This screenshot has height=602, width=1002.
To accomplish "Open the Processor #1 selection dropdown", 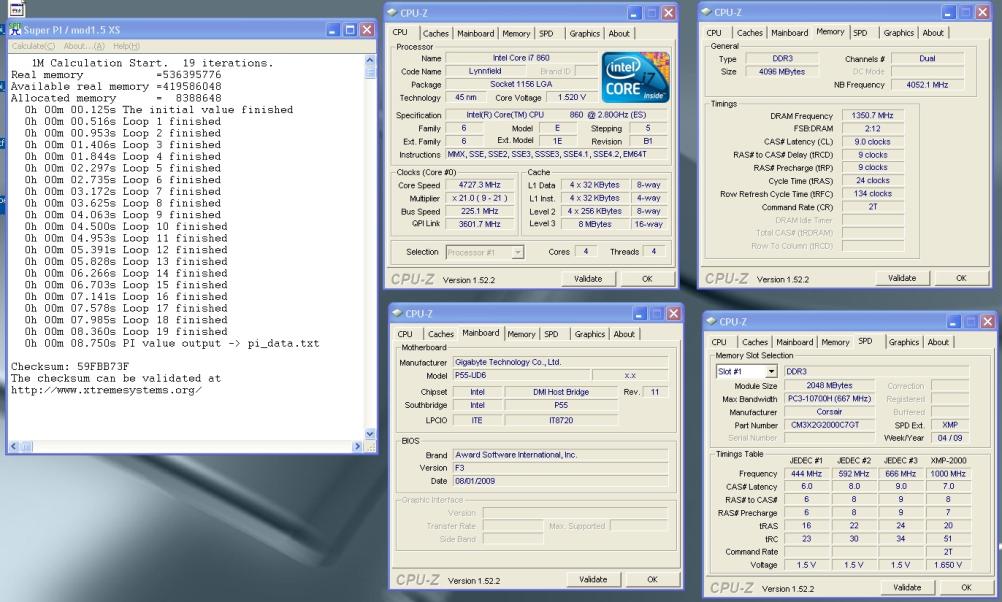I will coord(485,252).
